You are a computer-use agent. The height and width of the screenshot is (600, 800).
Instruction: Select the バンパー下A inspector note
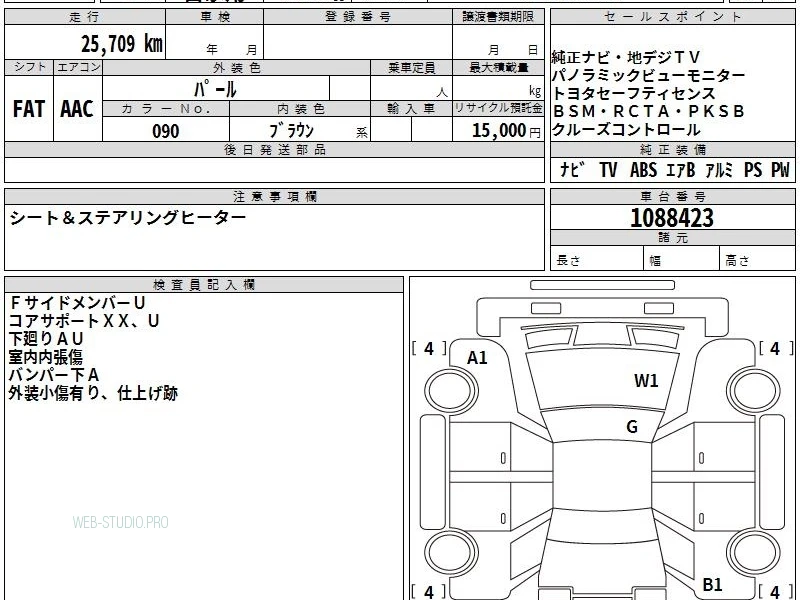54,376
